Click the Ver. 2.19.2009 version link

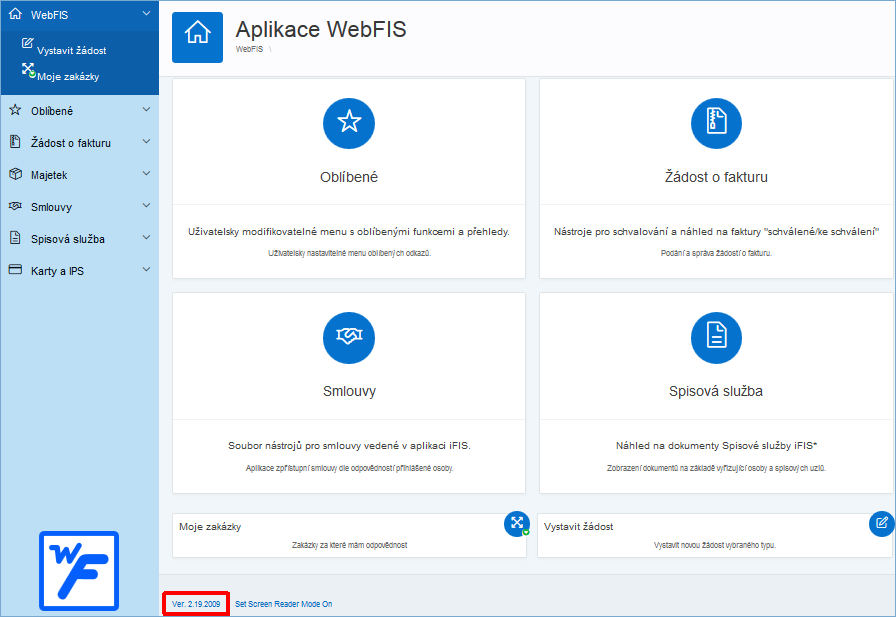(x=196, y=604)
